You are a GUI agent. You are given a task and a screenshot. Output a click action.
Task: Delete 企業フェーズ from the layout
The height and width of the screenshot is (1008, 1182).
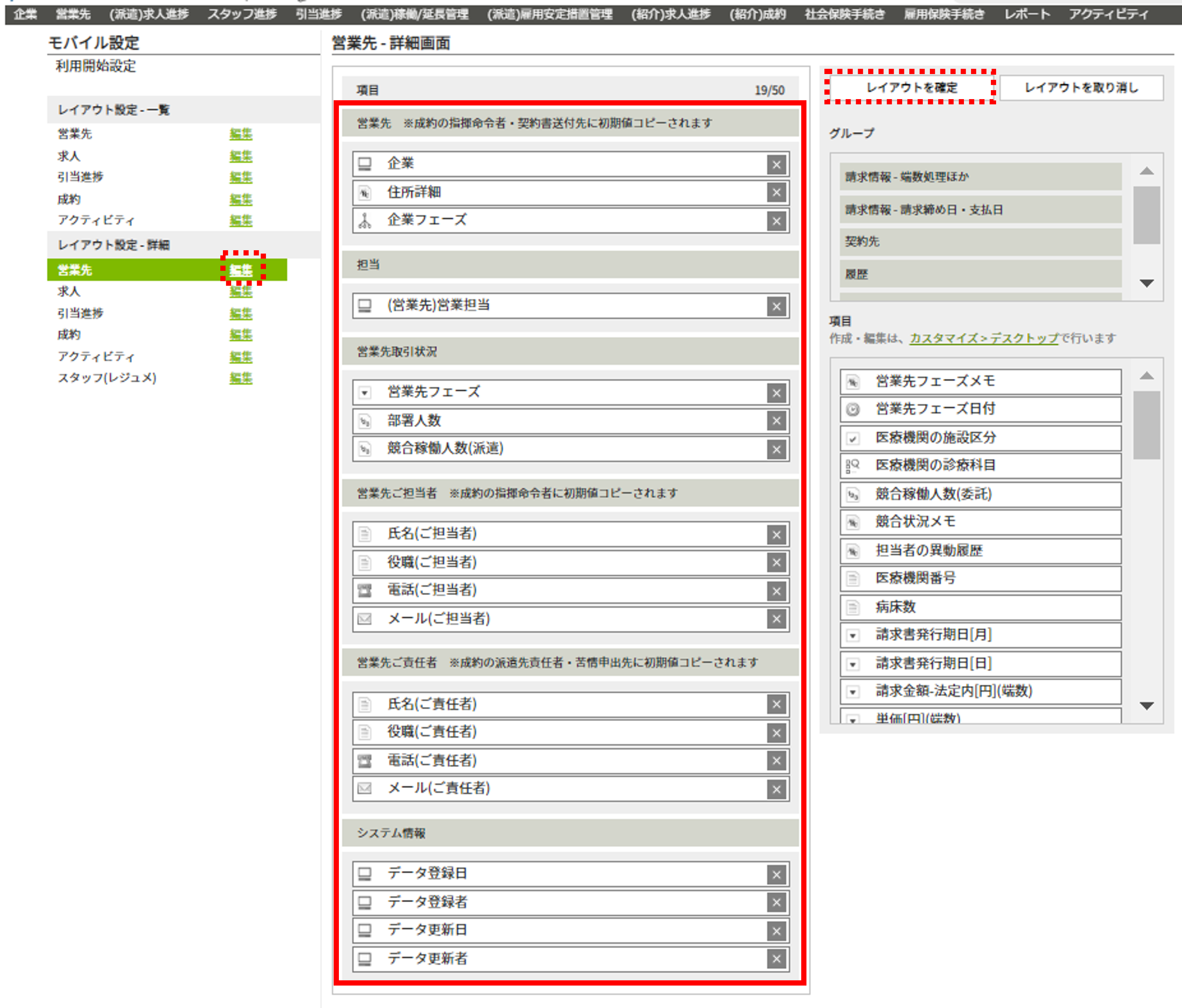[776, 221]
